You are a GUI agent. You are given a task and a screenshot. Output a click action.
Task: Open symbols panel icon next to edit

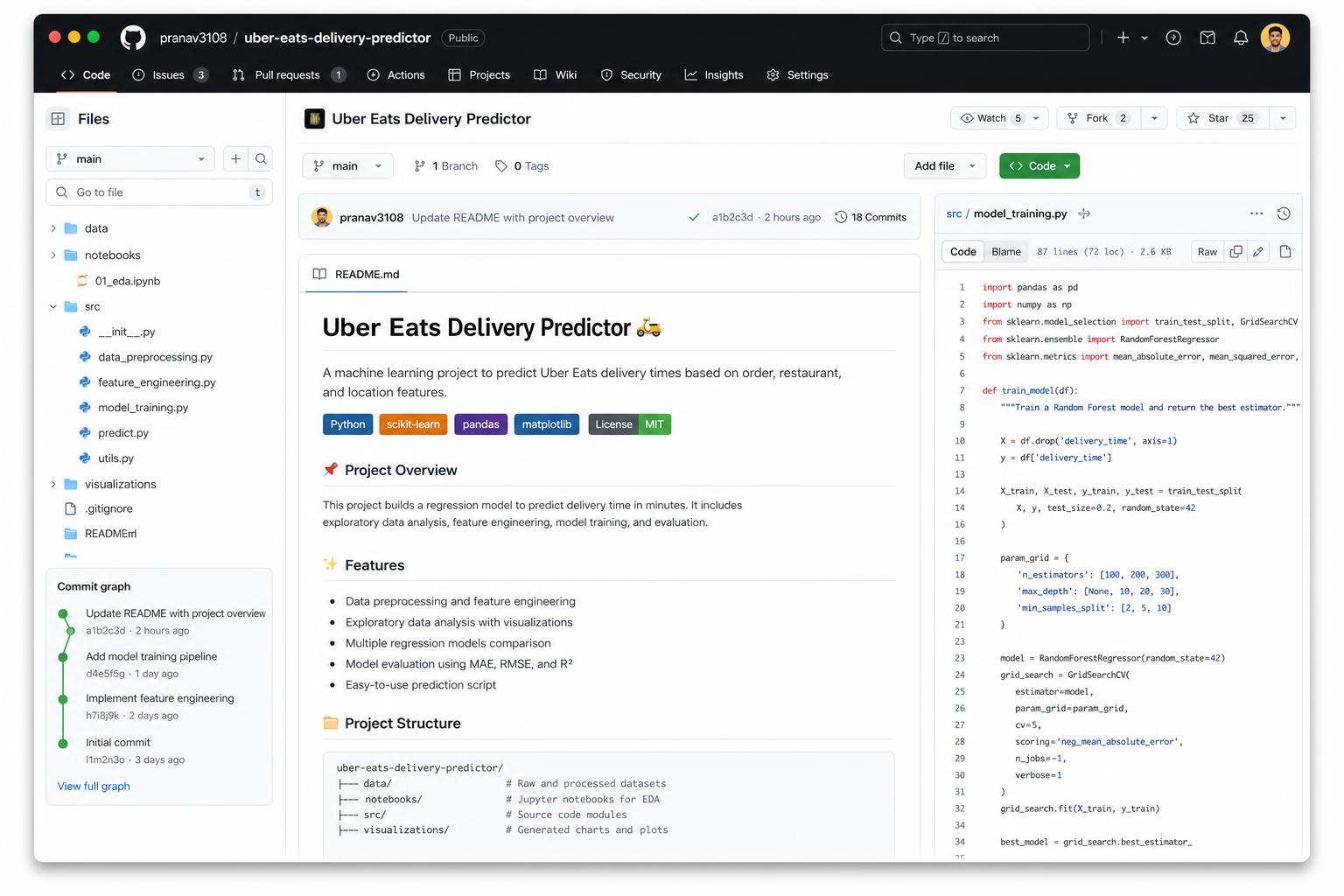(1285, 252)
